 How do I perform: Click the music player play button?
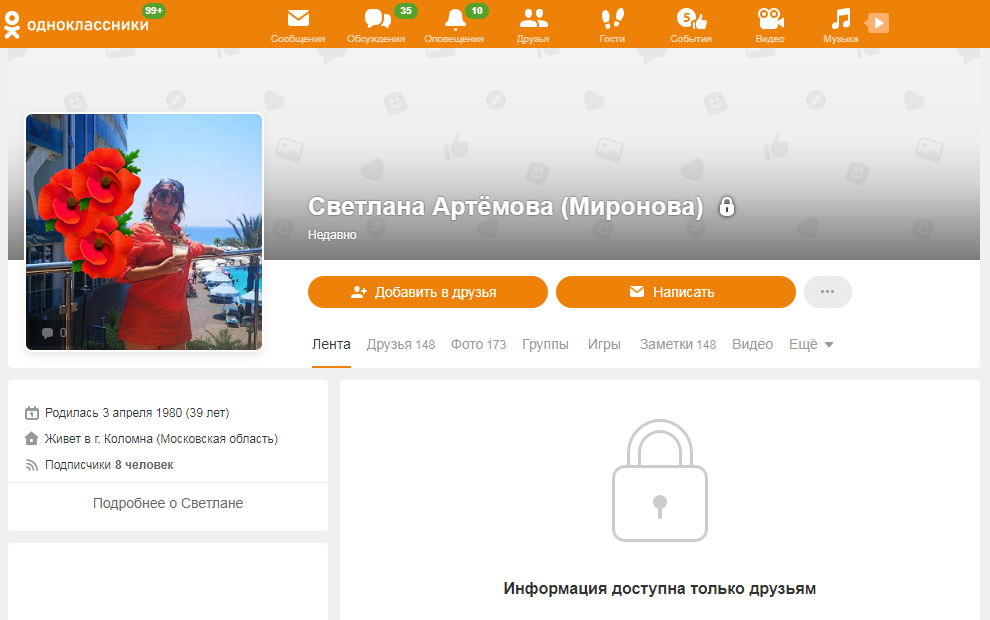click(x=878, y=23)
